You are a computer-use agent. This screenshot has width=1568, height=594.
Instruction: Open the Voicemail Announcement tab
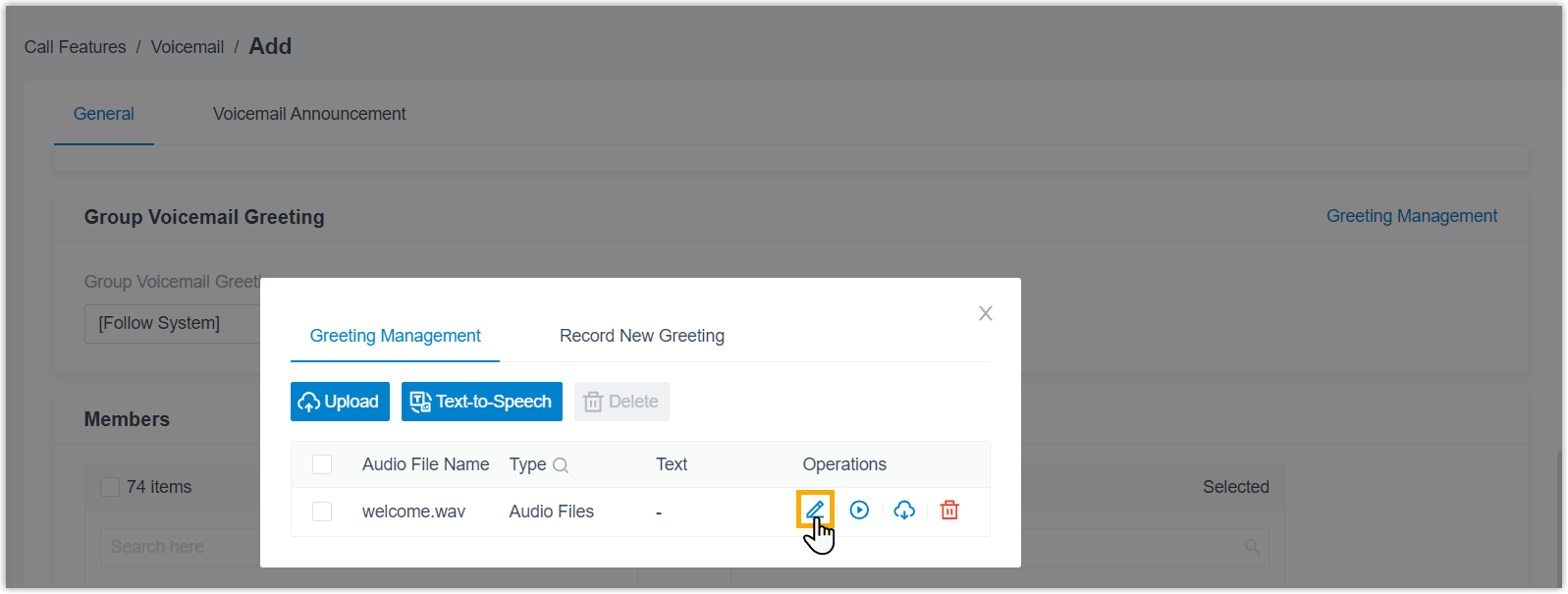click(309, 114)
